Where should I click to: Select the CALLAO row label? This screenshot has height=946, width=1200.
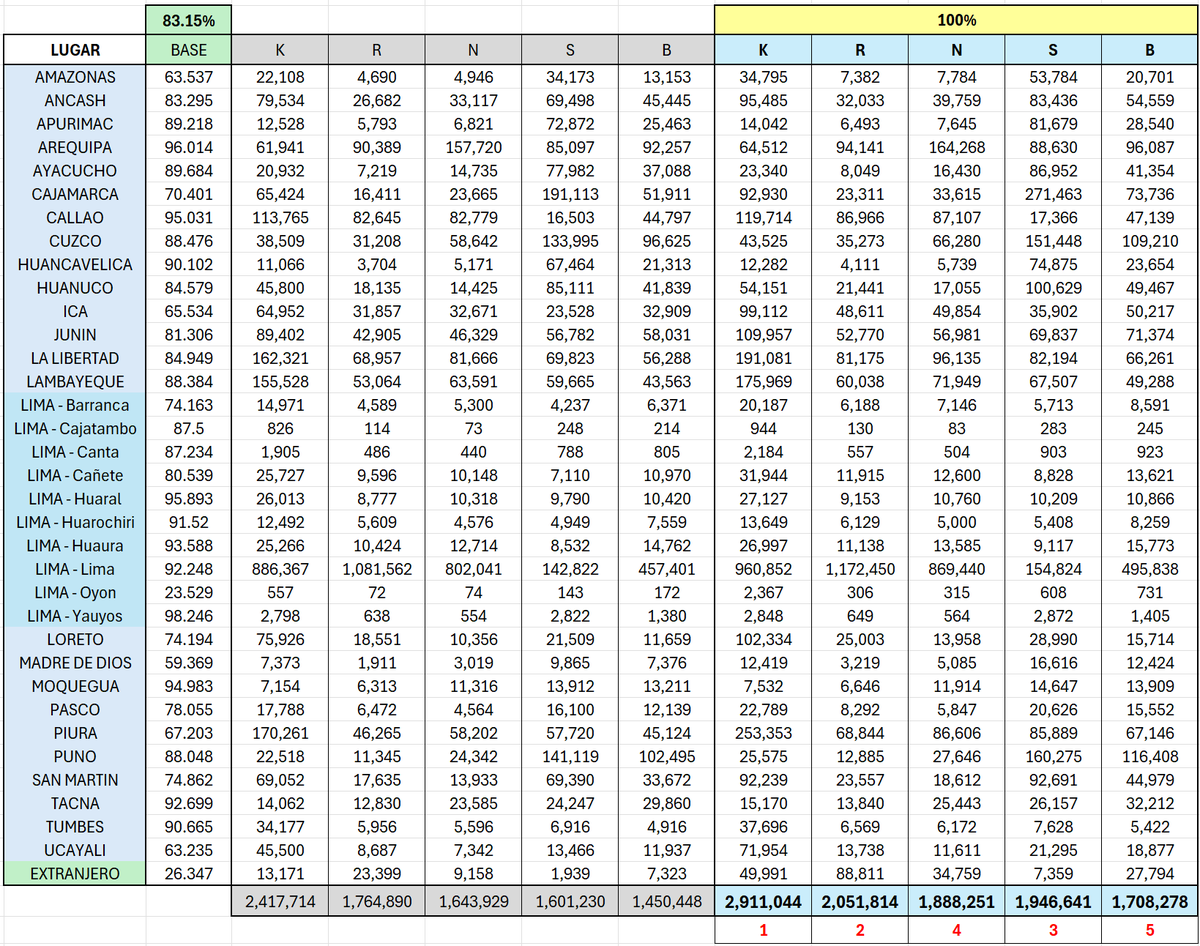pos(75,217)
